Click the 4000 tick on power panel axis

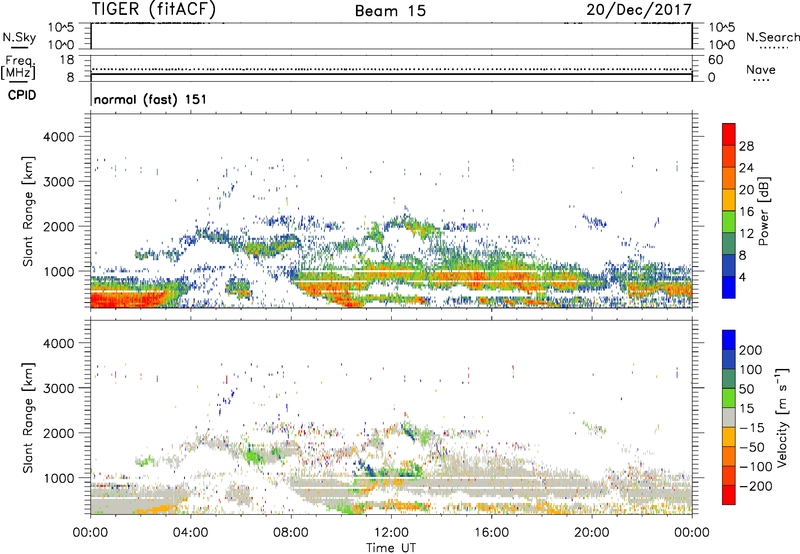[59, 137]
